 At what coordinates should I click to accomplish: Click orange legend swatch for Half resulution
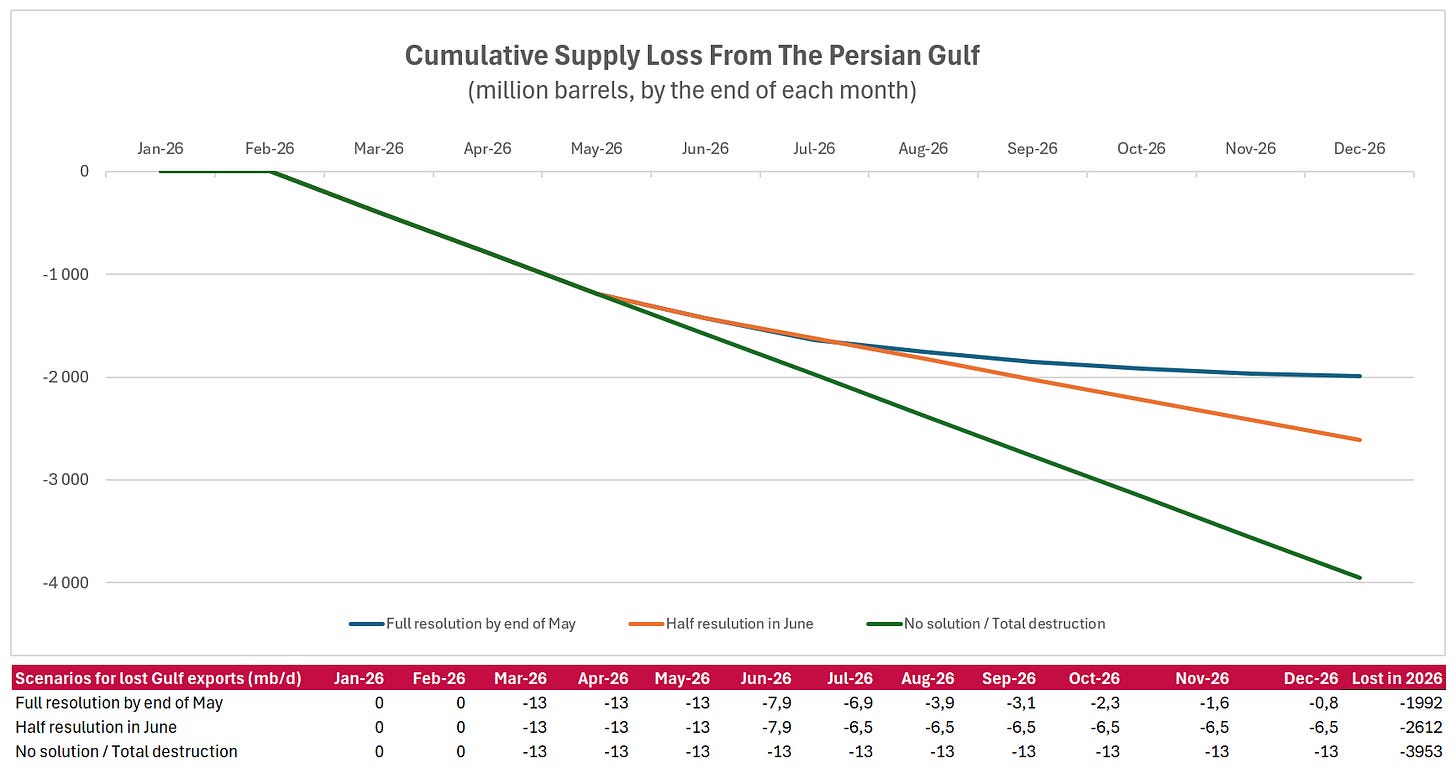click(x=644, y=623)
